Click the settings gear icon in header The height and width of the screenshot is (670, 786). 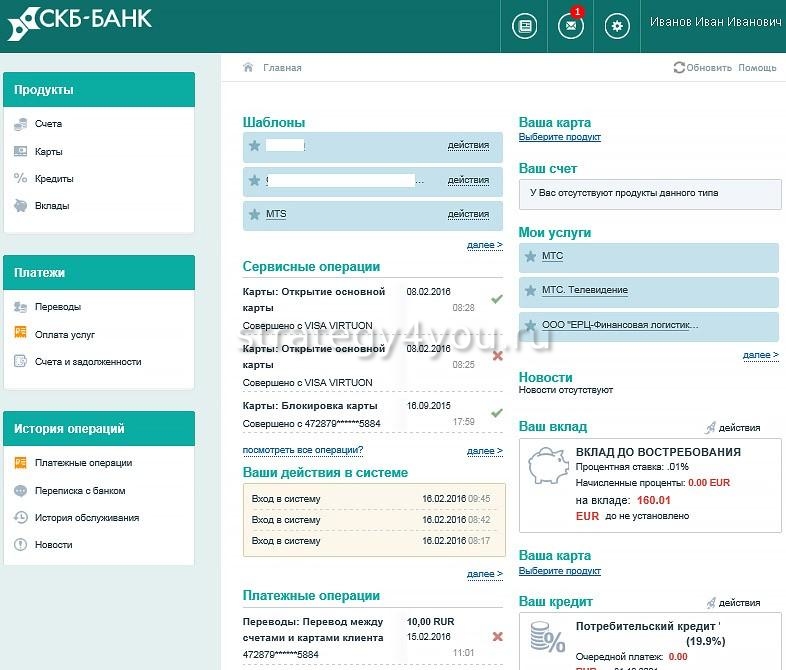point(619,27)
